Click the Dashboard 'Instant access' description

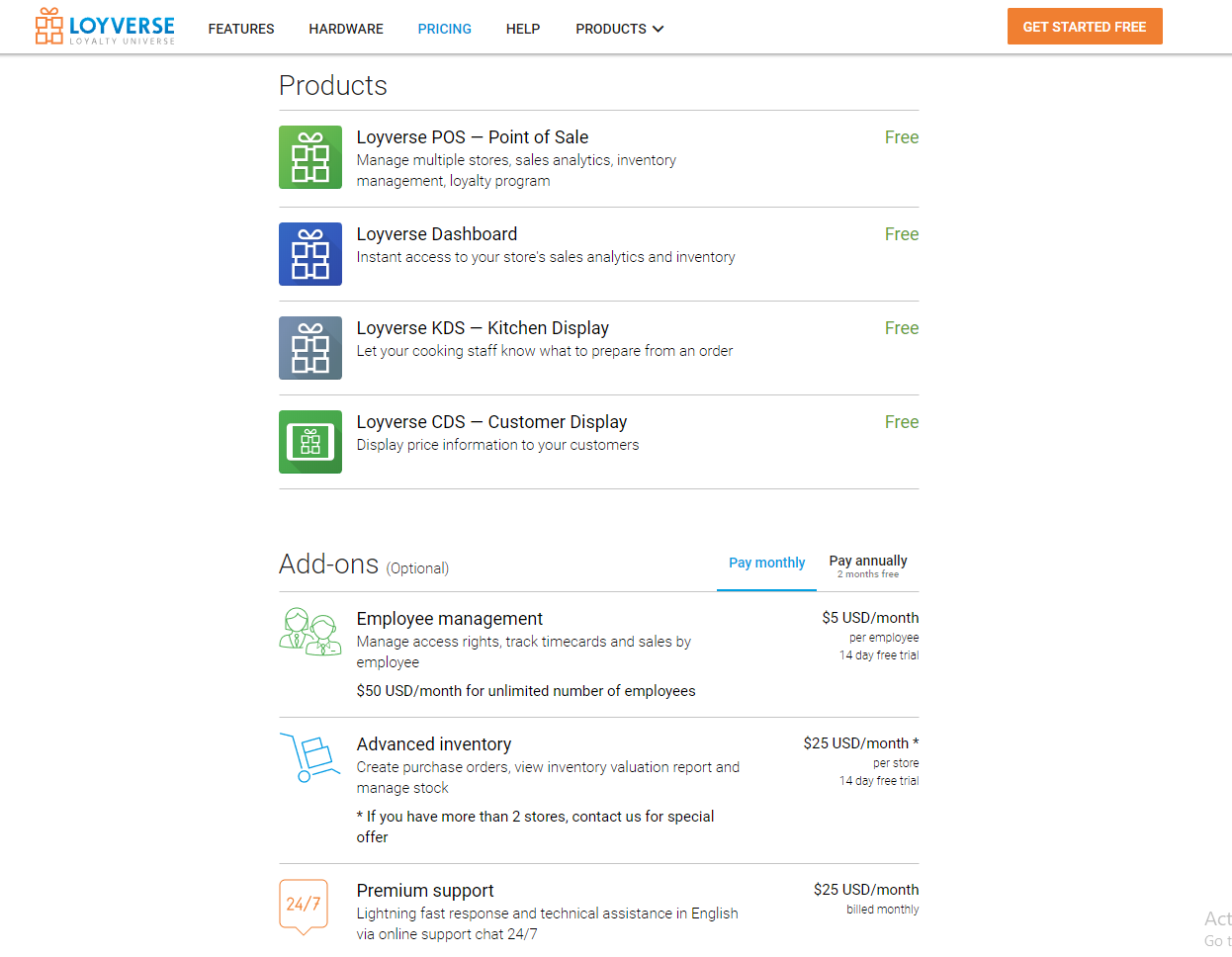tap(546, 257)
